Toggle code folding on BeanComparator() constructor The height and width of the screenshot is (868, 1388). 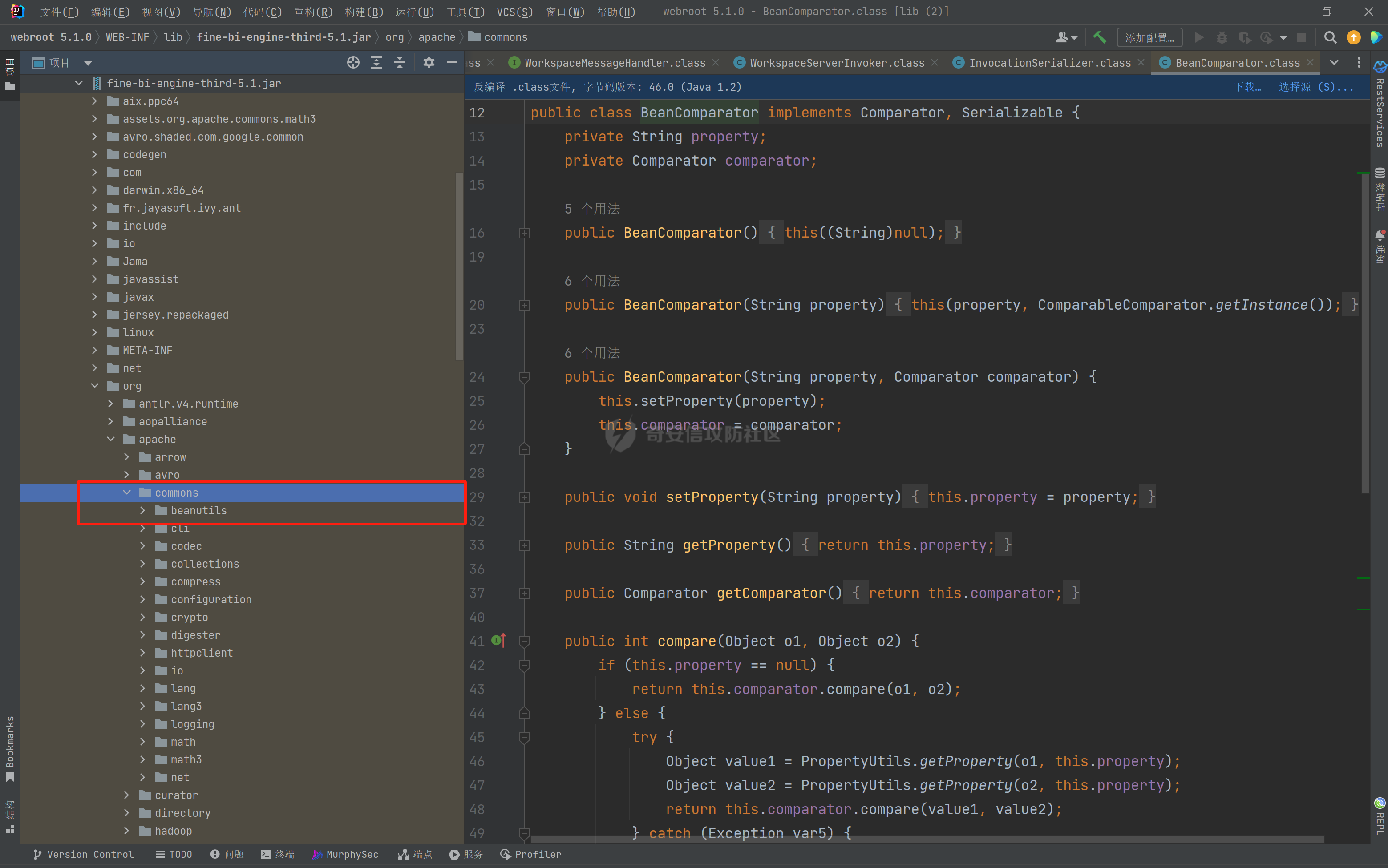point(524,233)
